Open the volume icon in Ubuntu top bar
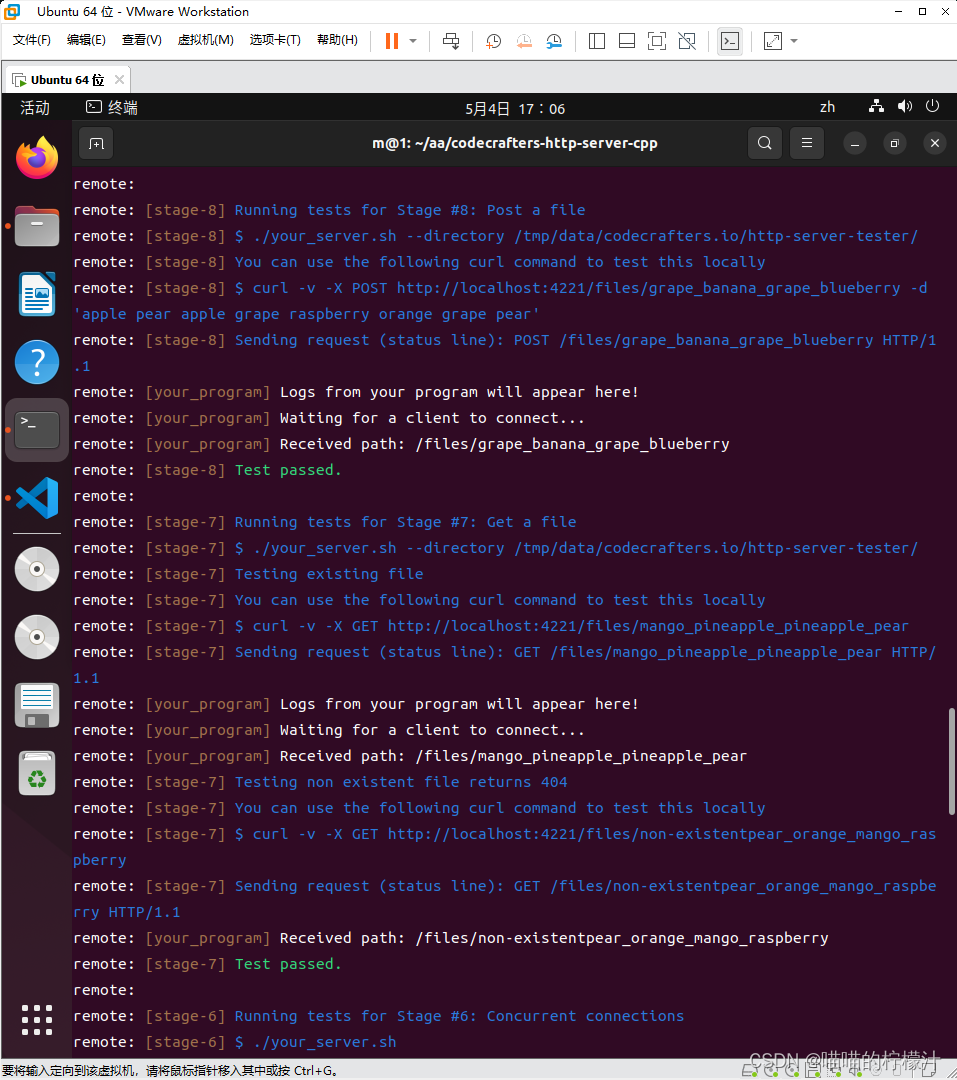Viewport: 957px width, 1080px height. pos(905,106)
